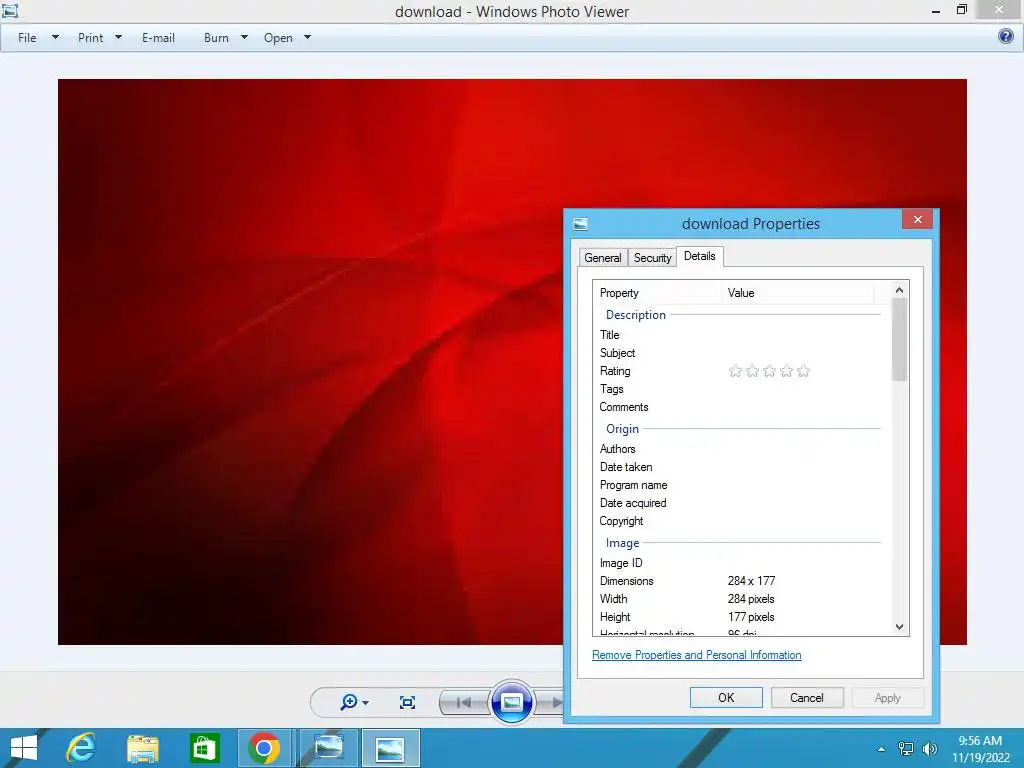The image size is (1024, 768).
Task: Switch to the Security tab
Action: click(x=652, y=257)
